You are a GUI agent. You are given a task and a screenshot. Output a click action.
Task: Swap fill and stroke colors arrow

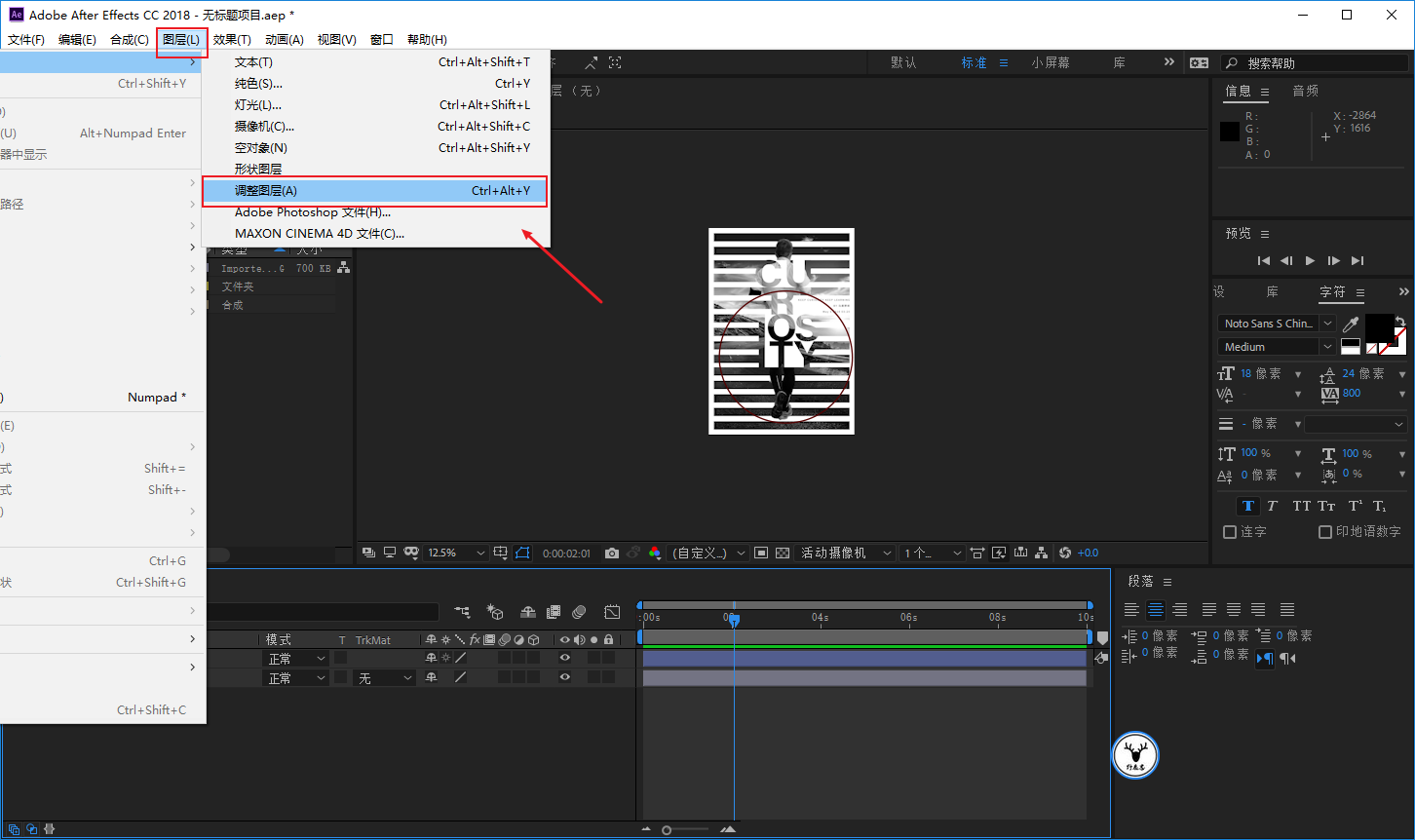pos(1400,321)
